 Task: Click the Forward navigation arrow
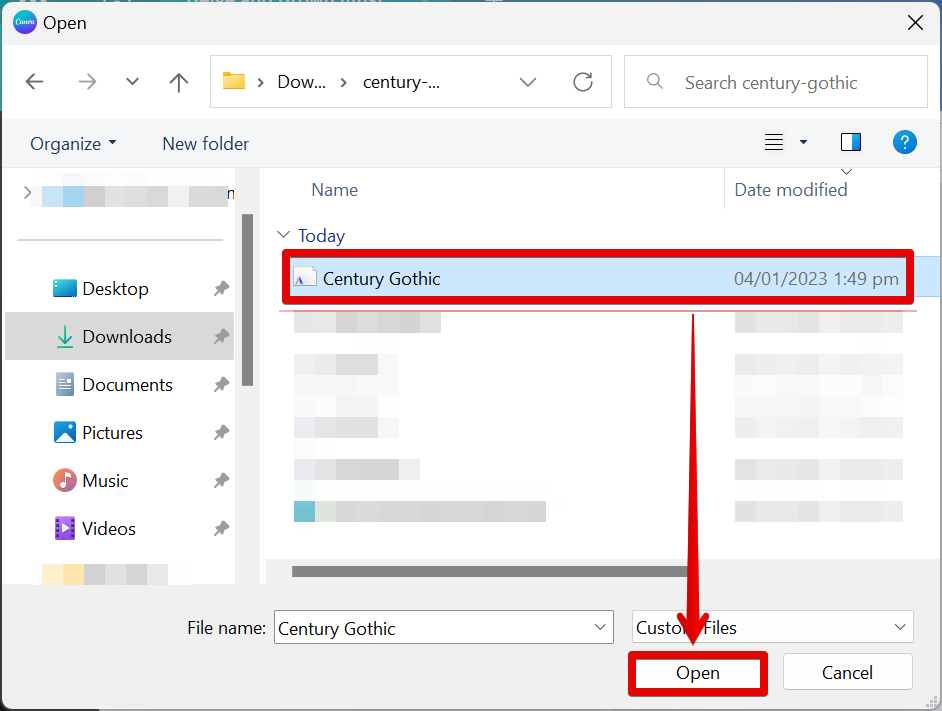[x=87, y=82]
